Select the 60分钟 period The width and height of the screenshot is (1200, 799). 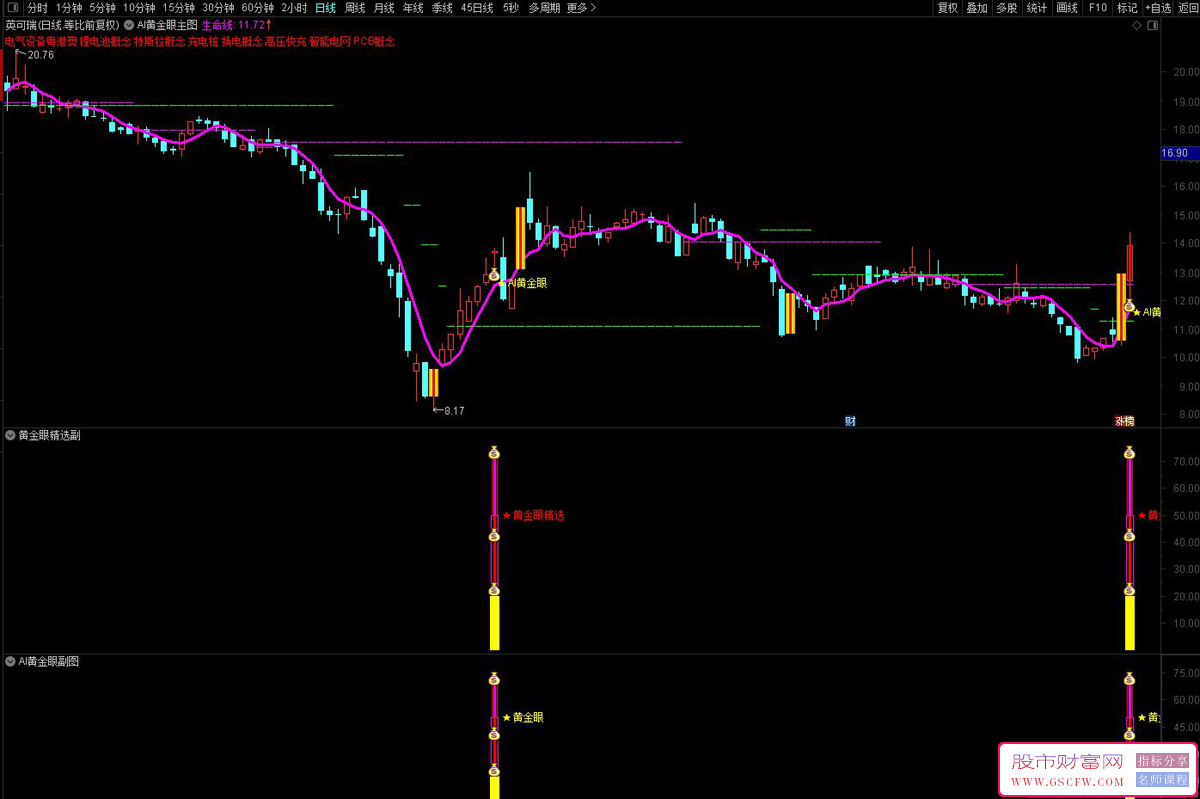click(x=258, y=7)
